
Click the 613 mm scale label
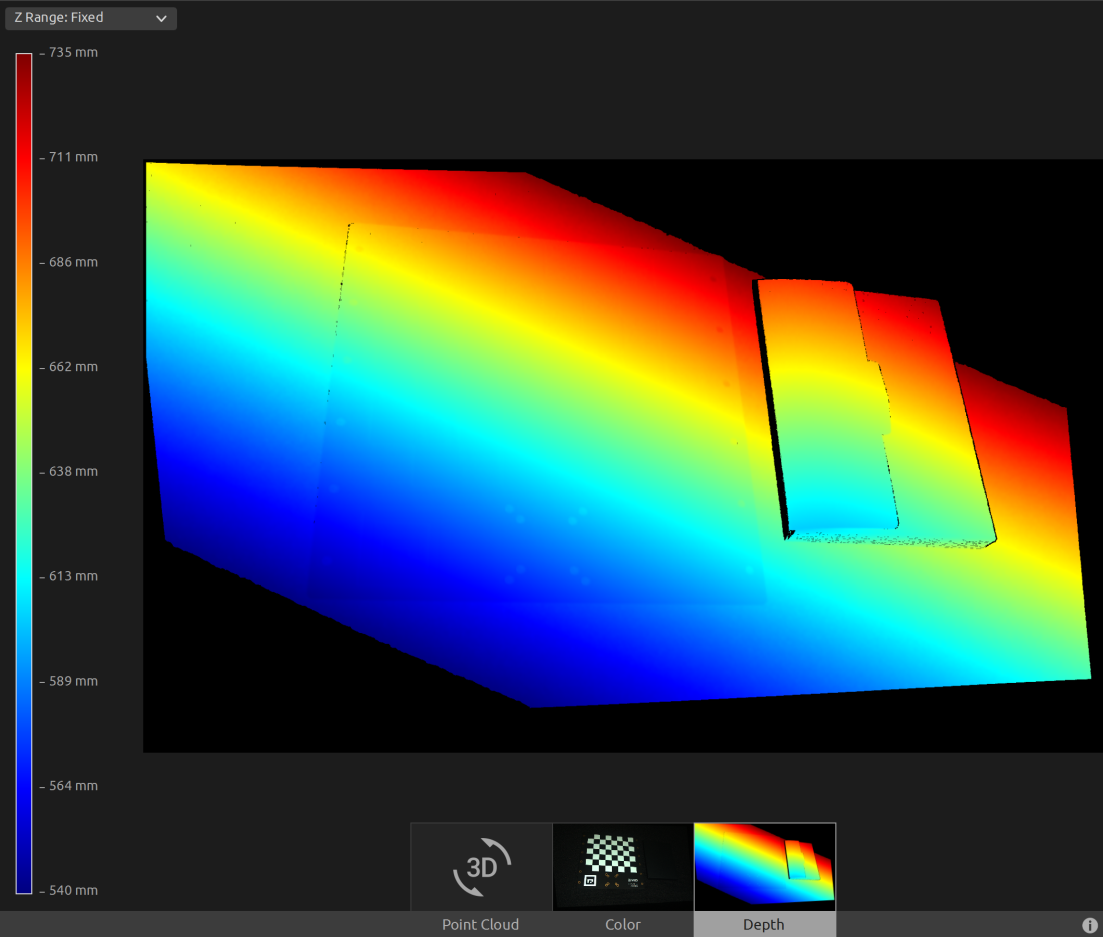click(73, 576)
